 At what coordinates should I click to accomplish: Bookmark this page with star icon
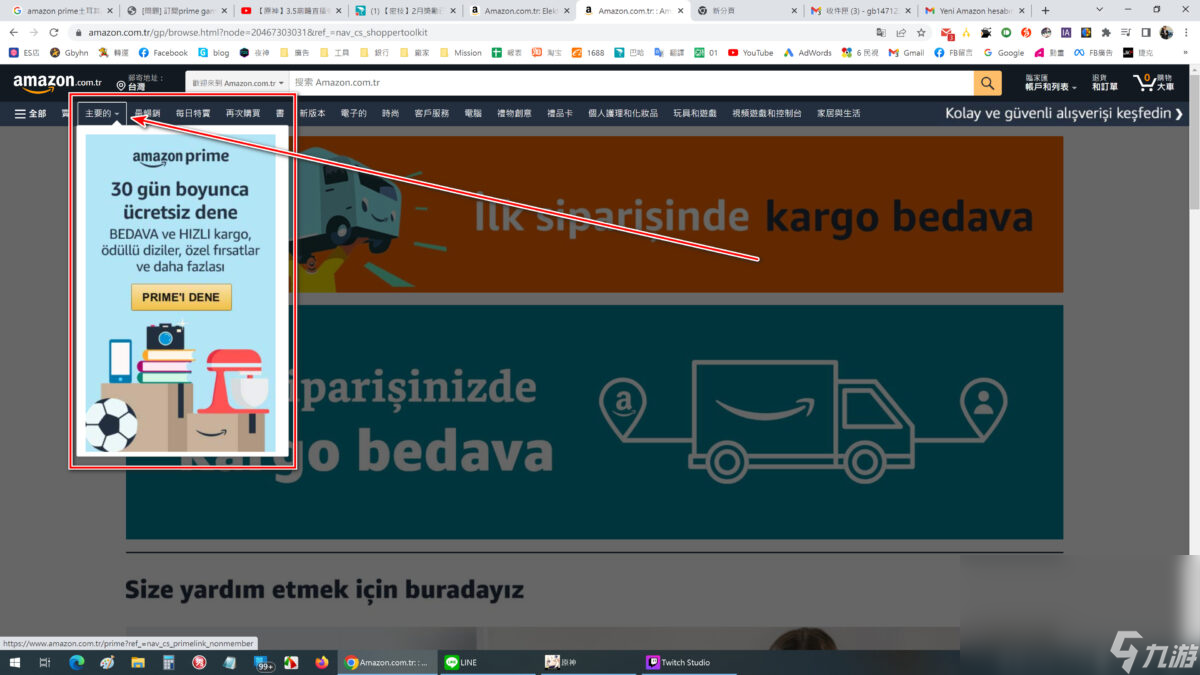(921, 32)
